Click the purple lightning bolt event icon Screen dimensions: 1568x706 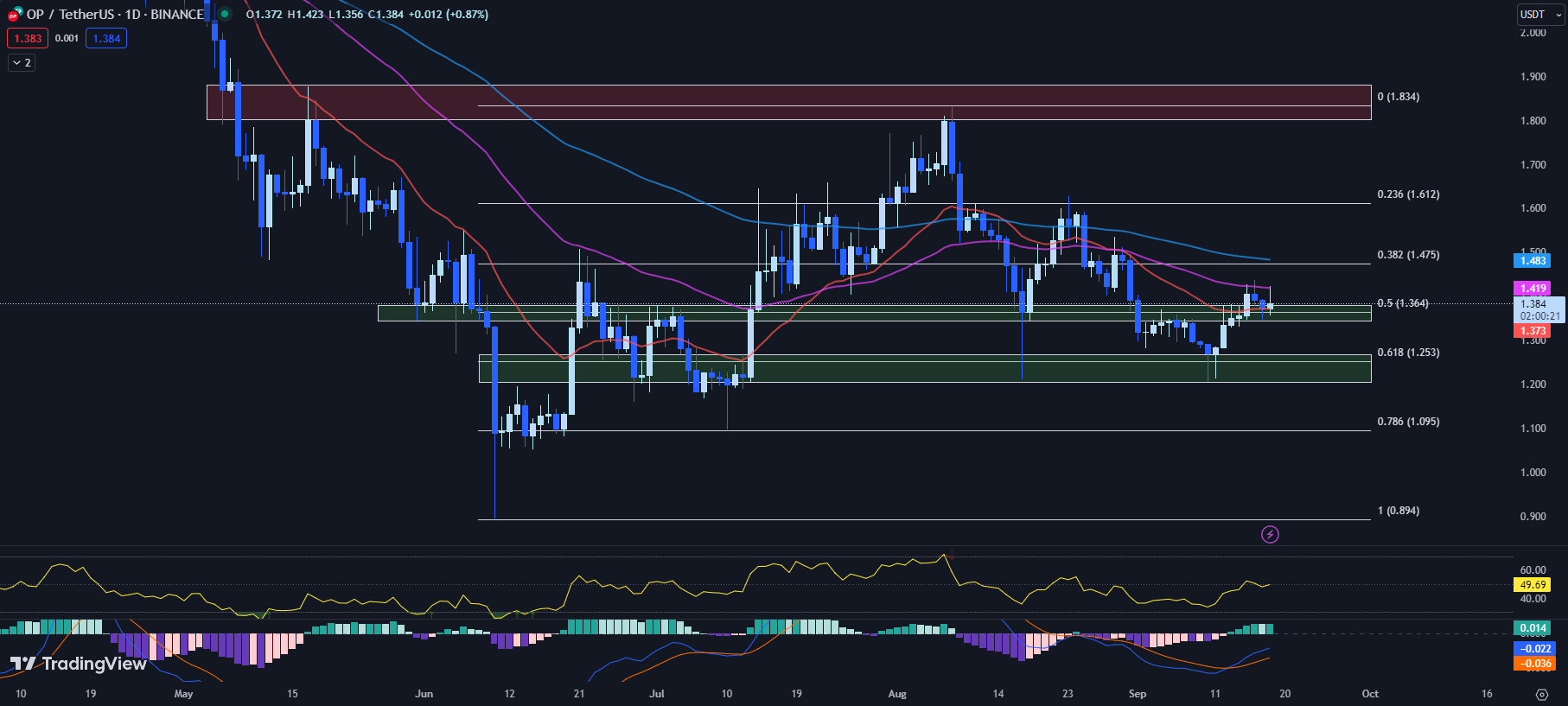click(1270, 535)
